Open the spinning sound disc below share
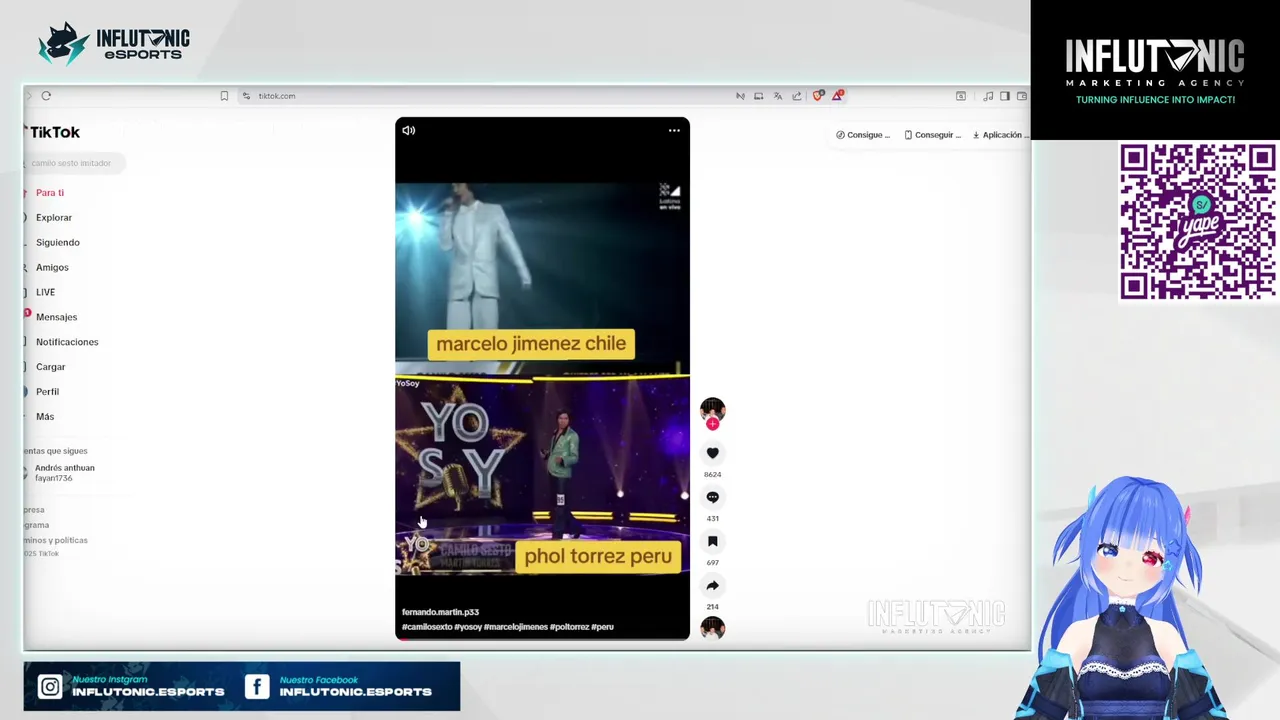Viewport: 1280px width, 720px height. pyautogui.click(x=712, y=628)
